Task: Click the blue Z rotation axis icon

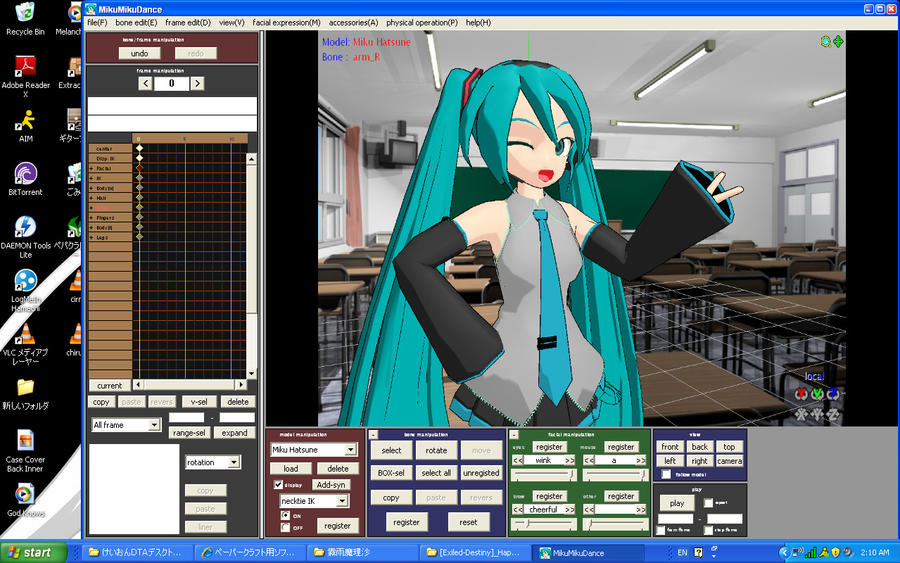Action: [833, 394]
